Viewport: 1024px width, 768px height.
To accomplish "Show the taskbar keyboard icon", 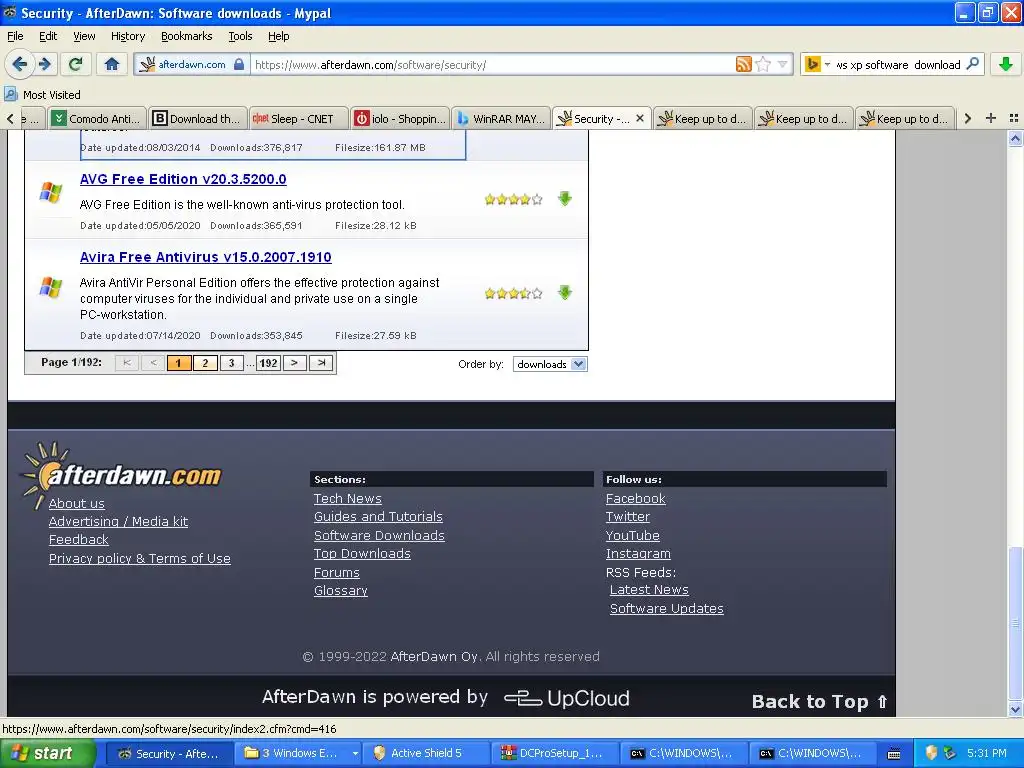I will 894,754.
